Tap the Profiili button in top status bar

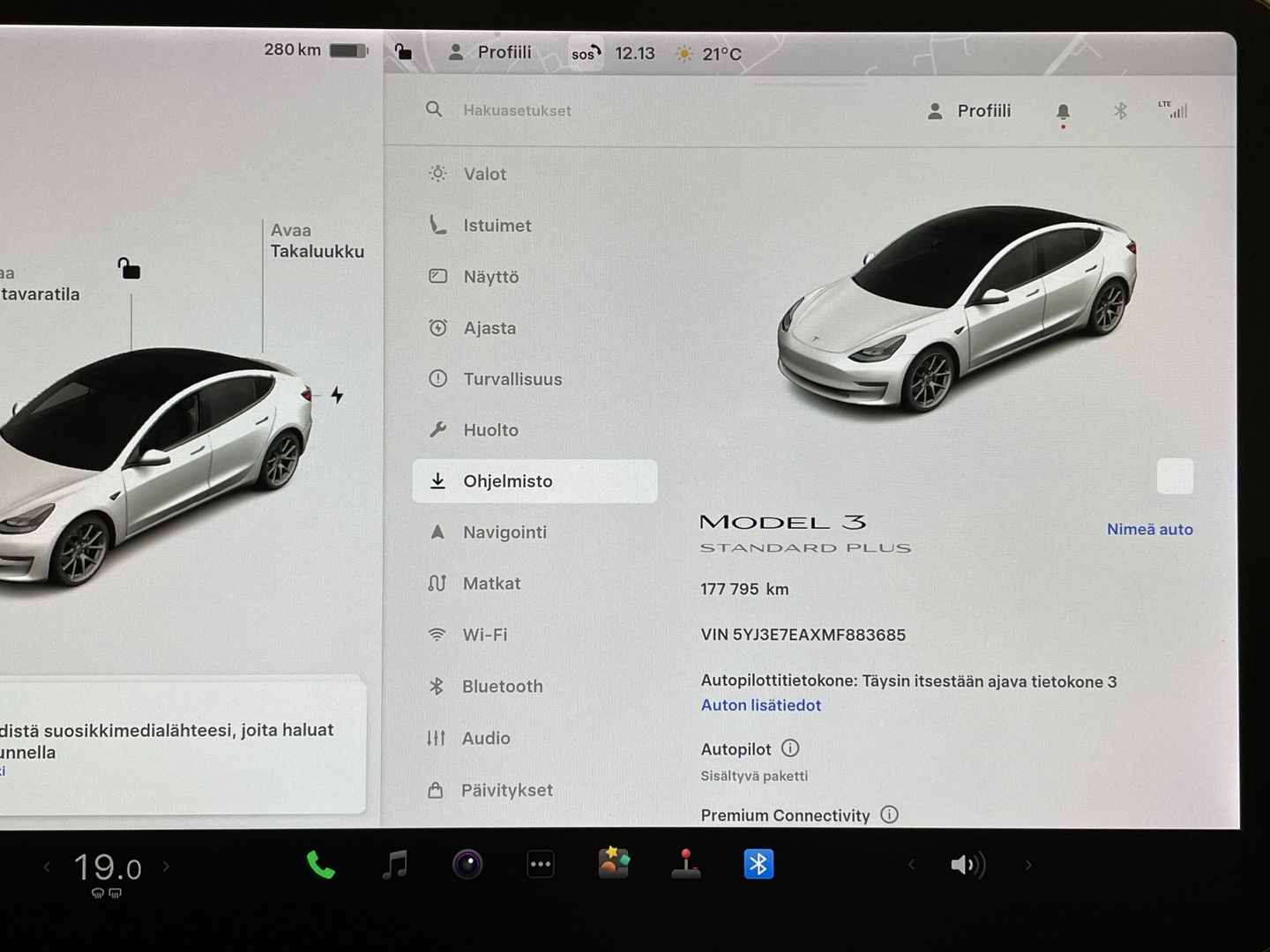[x=490, y=53]
